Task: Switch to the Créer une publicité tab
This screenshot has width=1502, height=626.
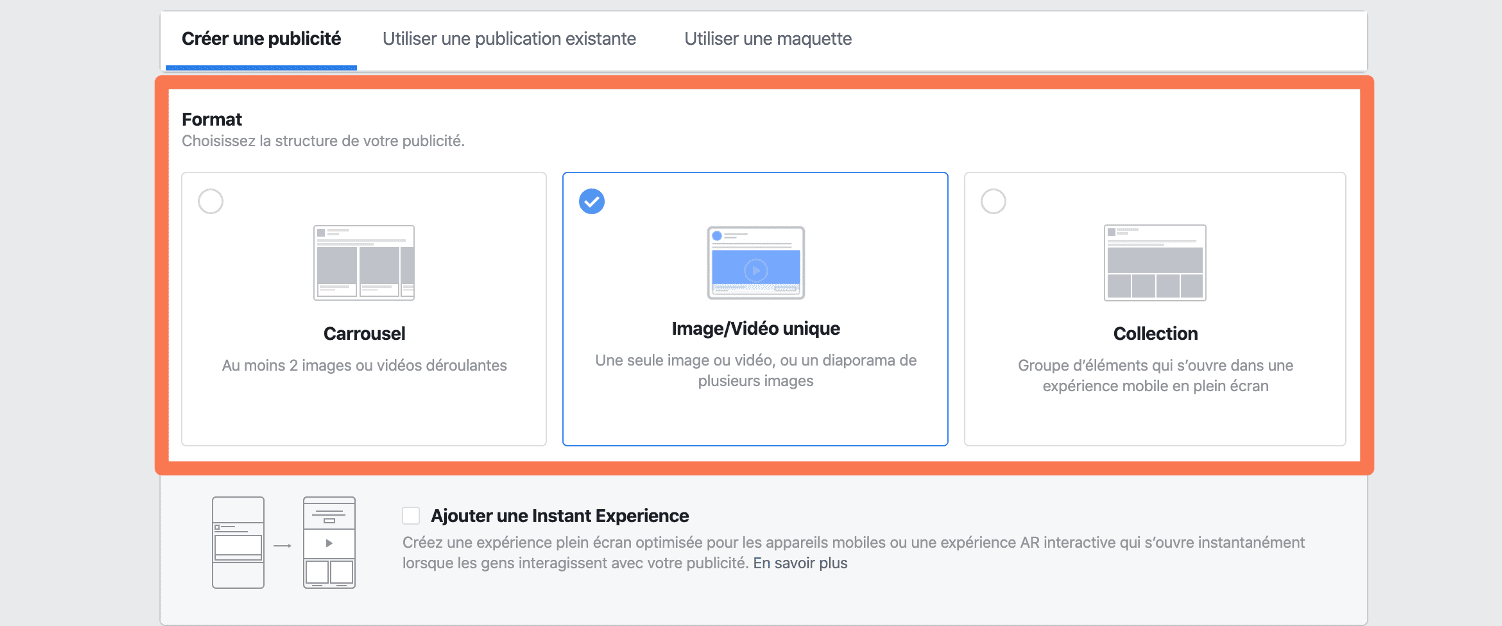Action: [x=261, y=39]
